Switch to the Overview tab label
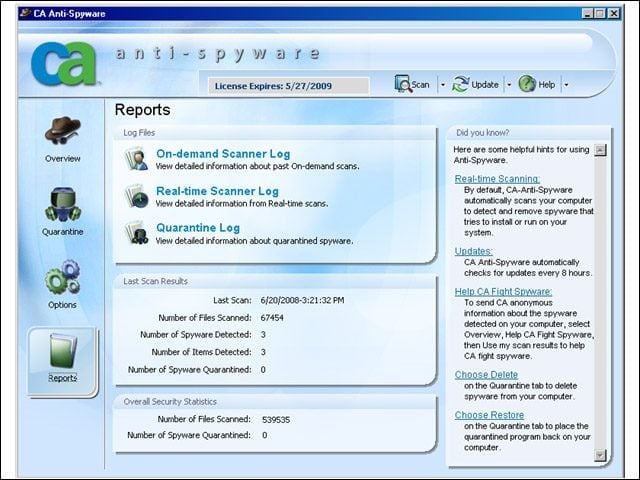640x480 pixels. coord(63,159)
